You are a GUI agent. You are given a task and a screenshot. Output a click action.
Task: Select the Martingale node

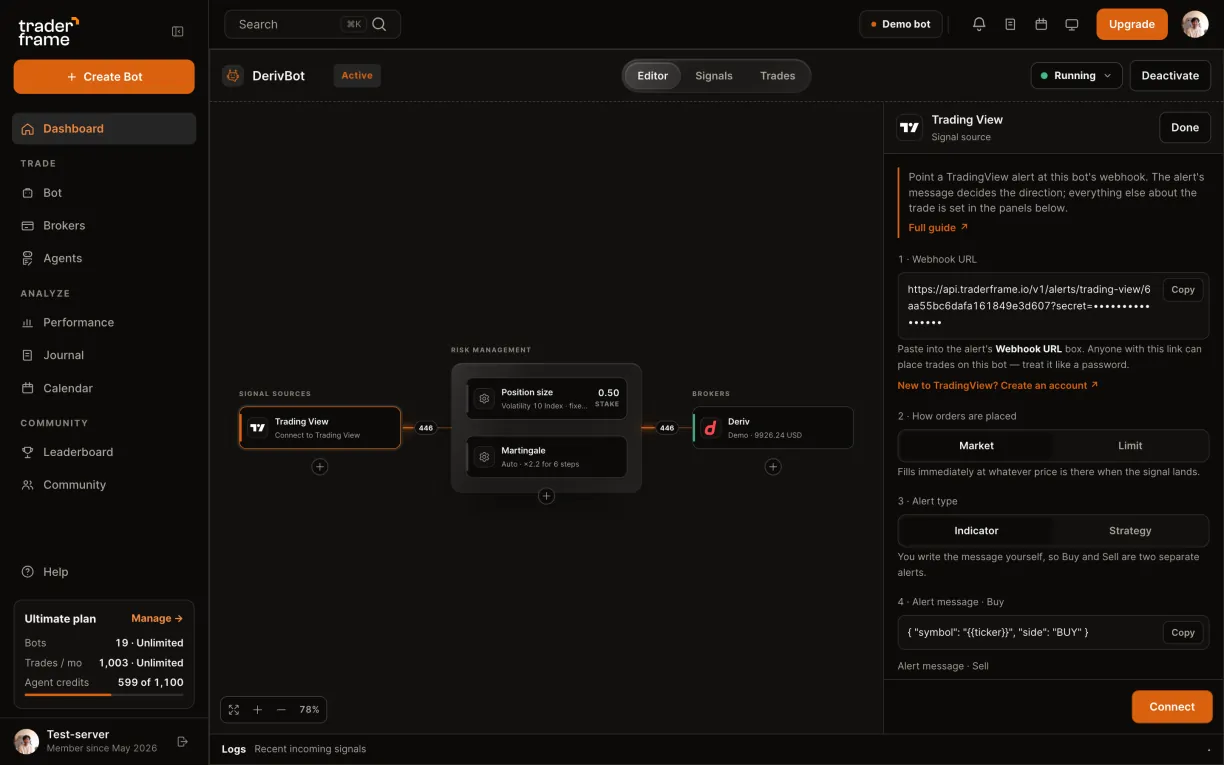[x=547, y=456]
